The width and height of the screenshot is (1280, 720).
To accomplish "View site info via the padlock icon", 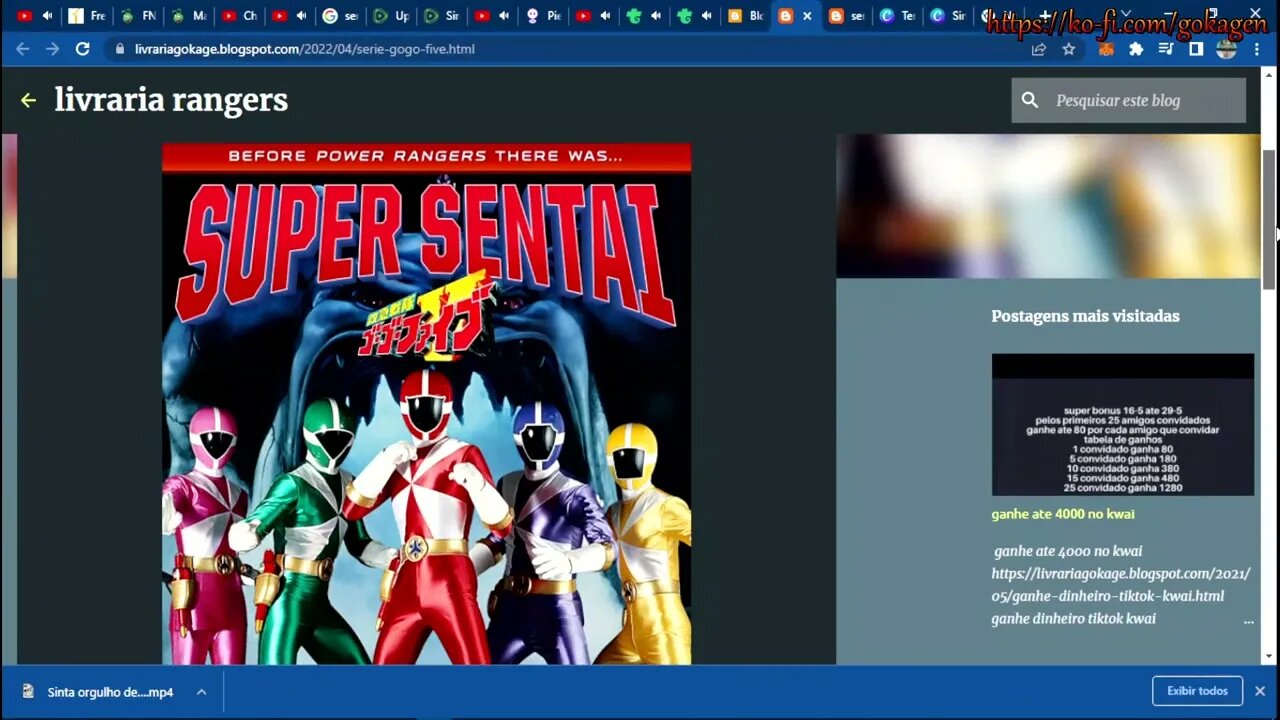I will pyautogui.click(x=120, y=48).
